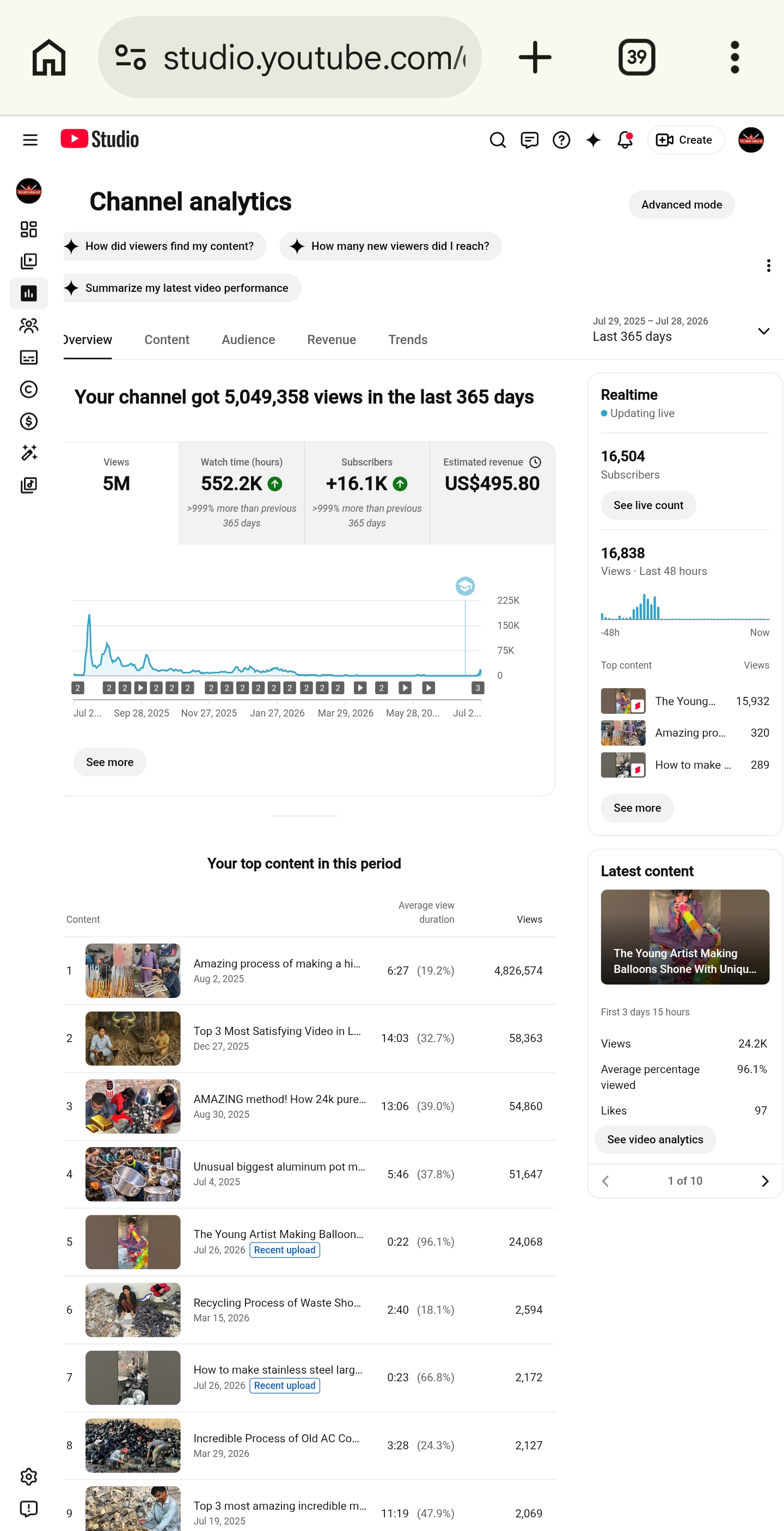Go to previous latest content card arrow
This screenshot has height=1531, width=784.
click(605, 1181)
